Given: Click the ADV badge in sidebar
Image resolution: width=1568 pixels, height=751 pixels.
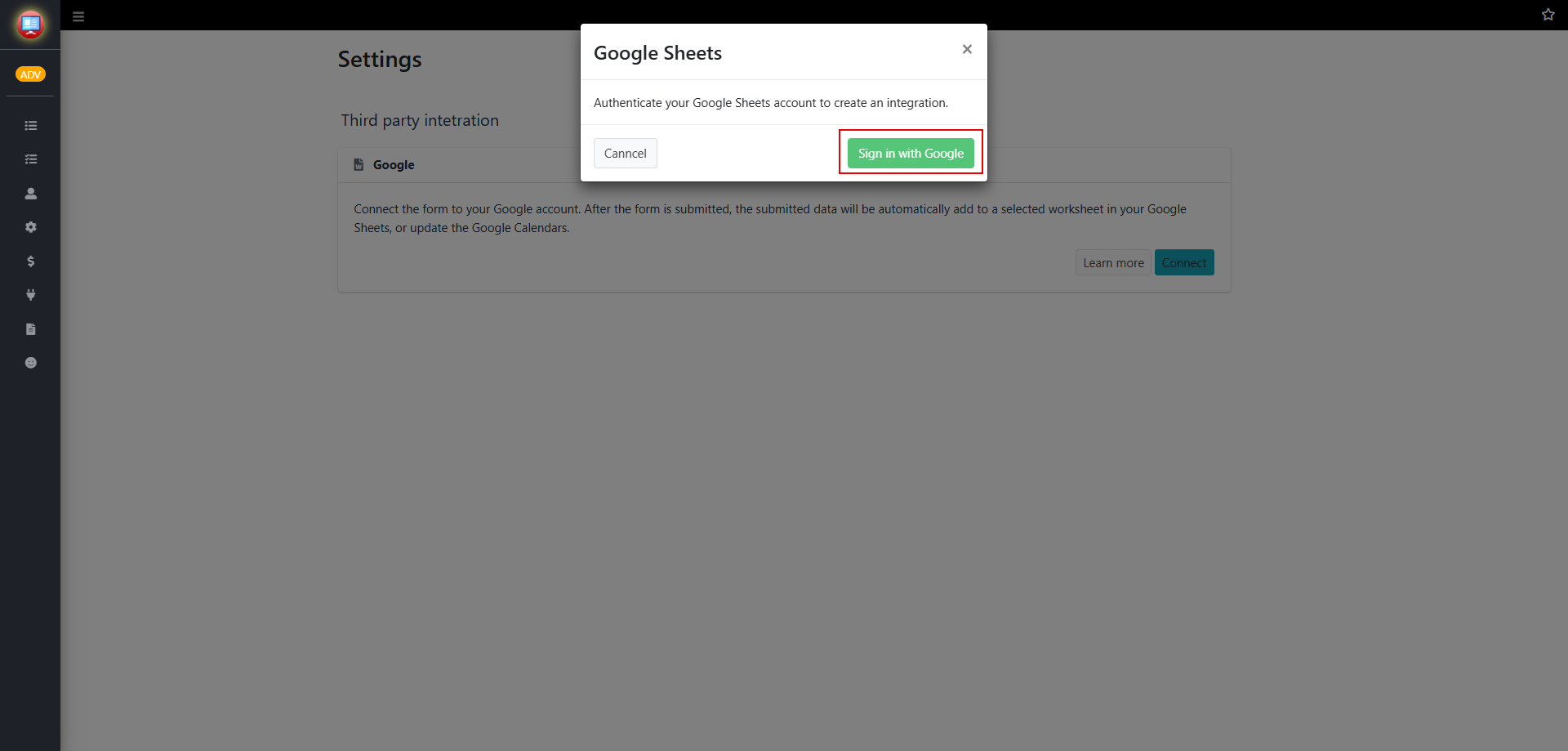Looking at the screenshot, I should 30,74.
